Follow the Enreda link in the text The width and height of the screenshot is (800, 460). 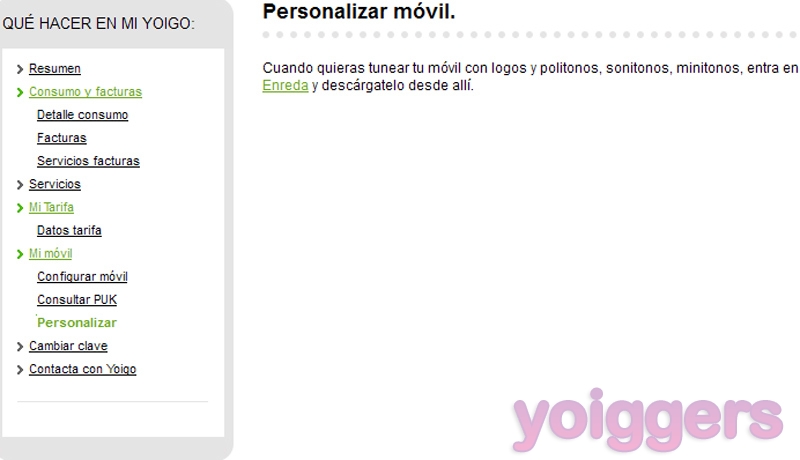[x=285, y=85]
